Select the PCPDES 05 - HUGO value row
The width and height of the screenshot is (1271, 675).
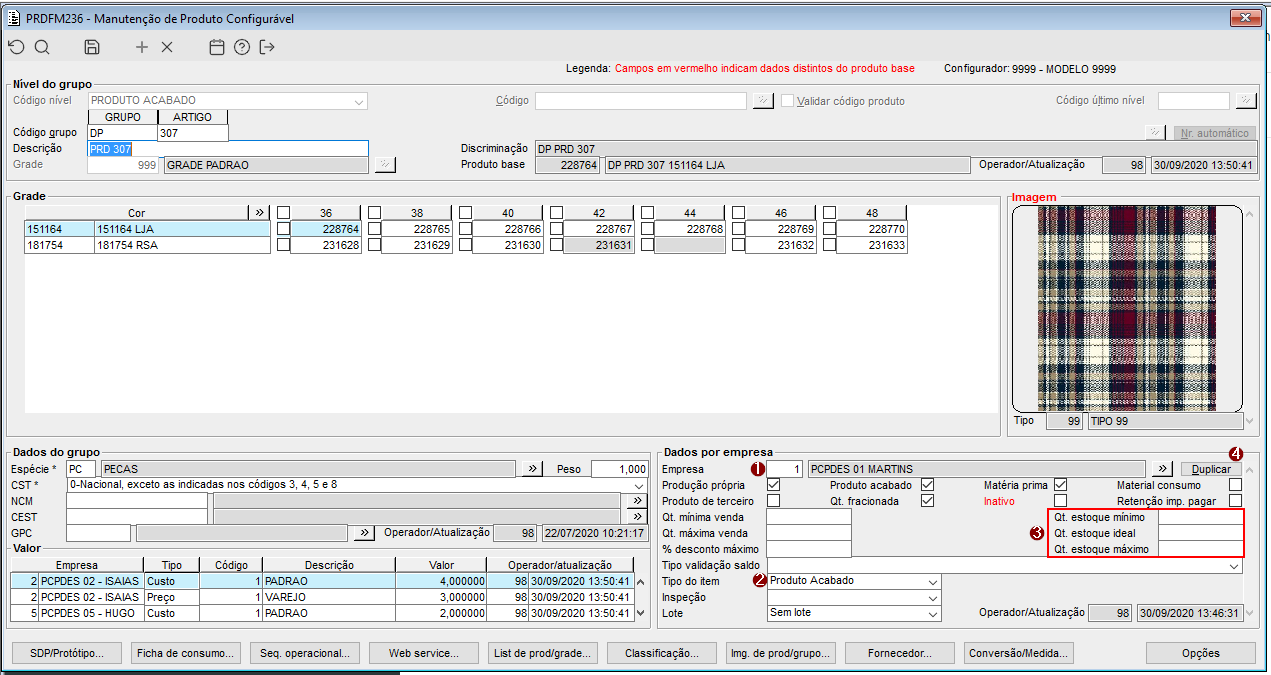(x=322, y=613)
